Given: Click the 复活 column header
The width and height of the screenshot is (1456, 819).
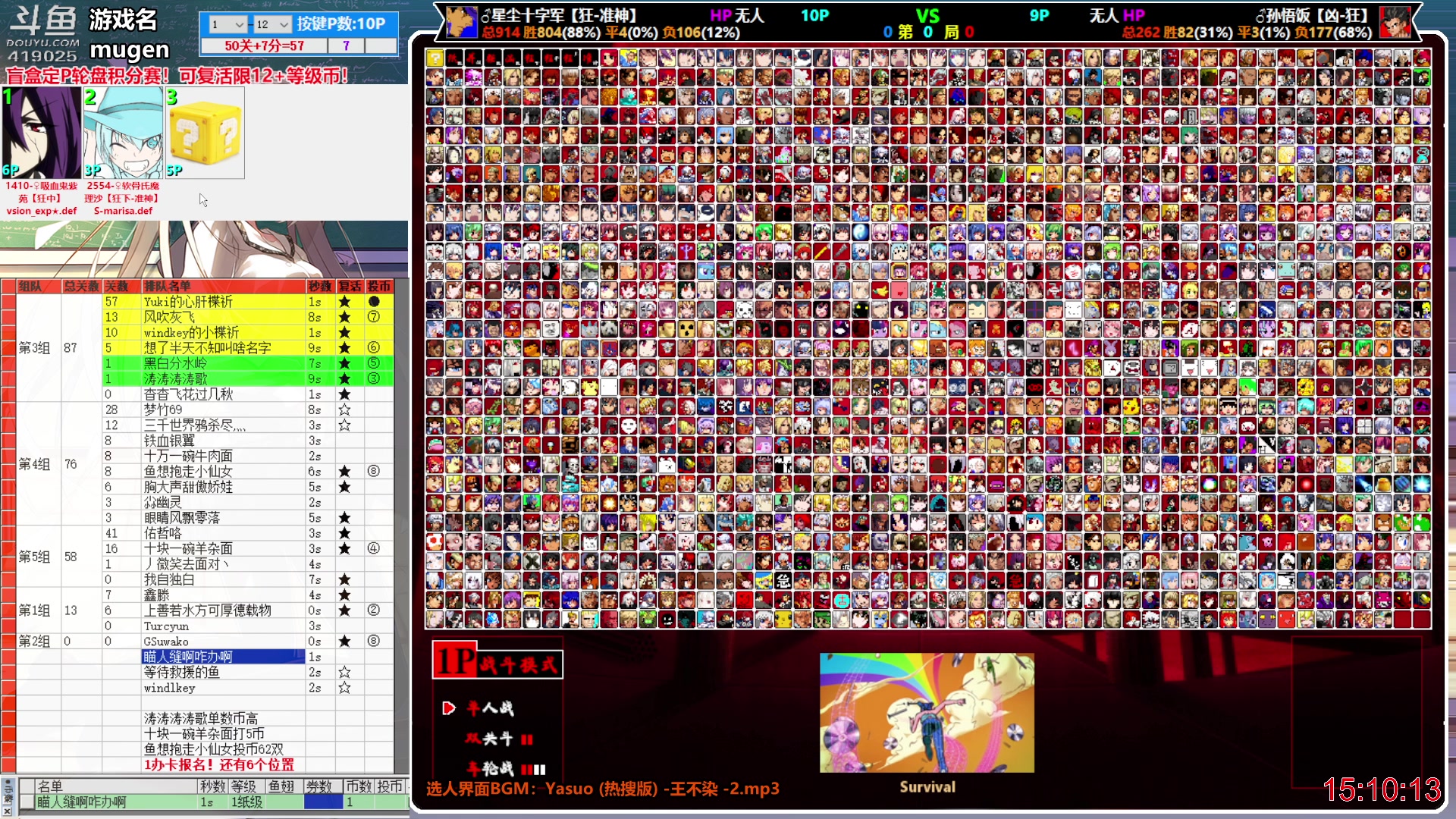Looking at the screenshot, I should (350, 286).
